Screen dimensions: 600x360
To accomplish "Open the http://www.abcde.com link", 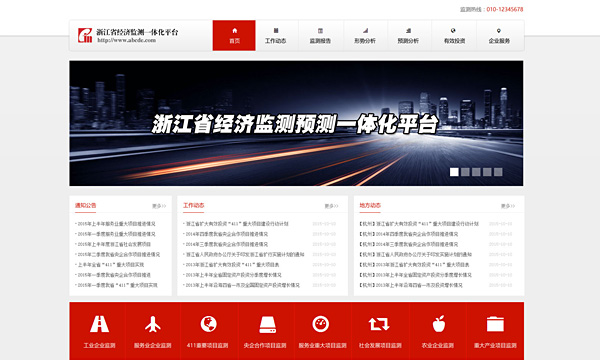I will [126, 40].
